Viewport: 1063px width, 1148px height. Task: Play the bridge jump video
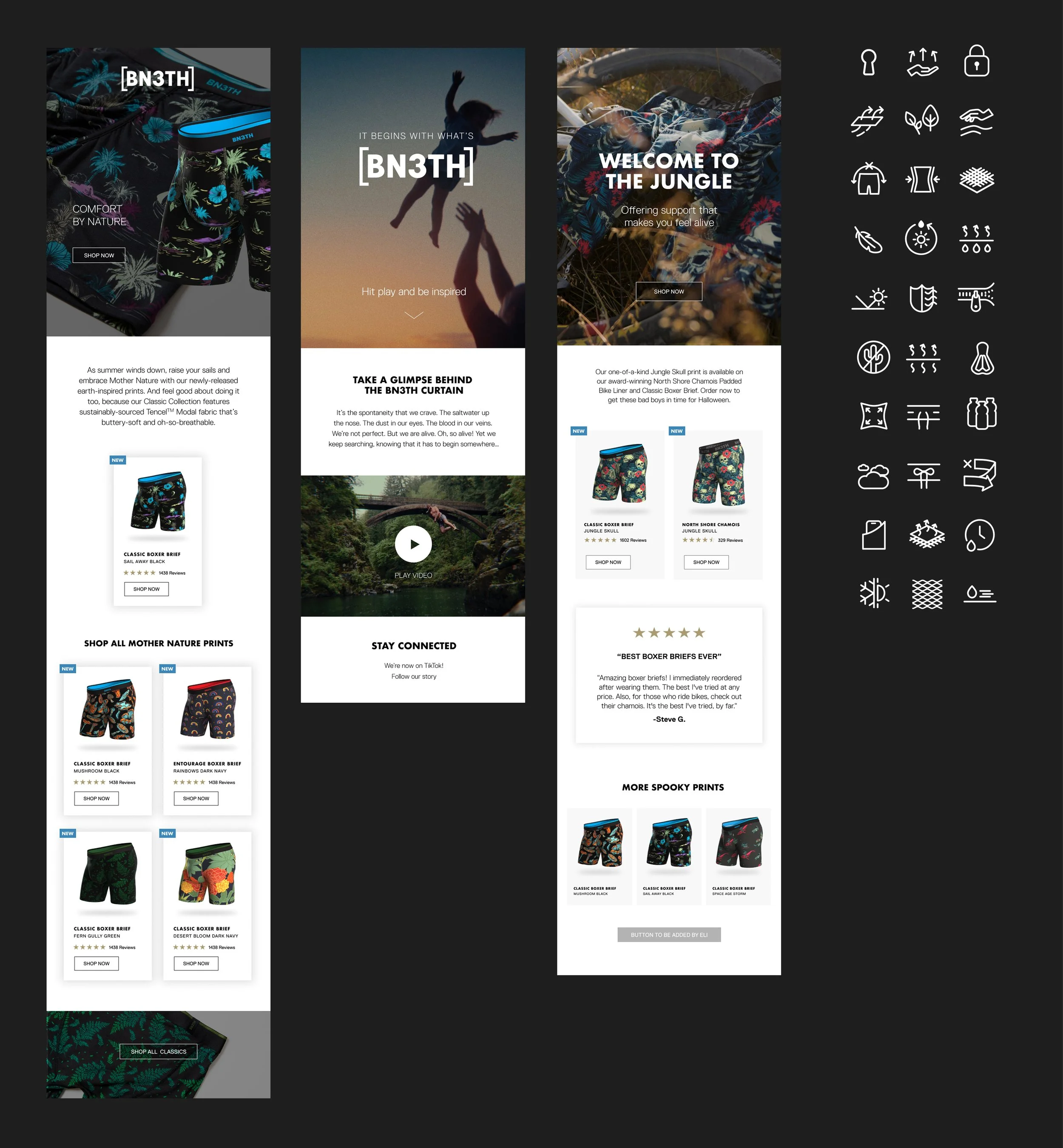413,544
